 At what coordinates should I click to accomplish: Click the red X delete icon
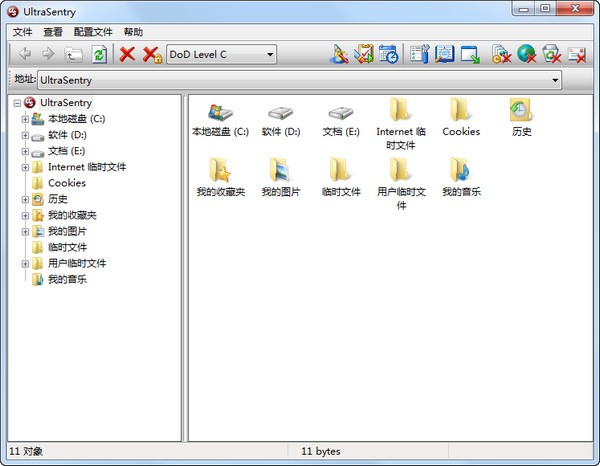coord(127,54)
